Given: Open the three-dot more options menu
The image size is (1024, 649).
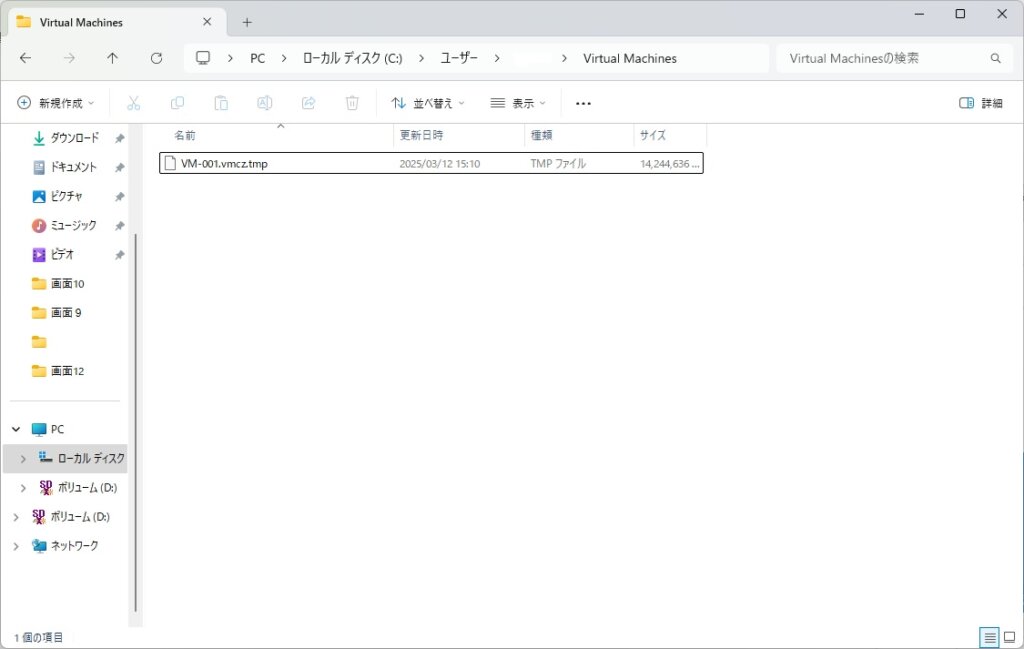Looking at the screenshot, I should pyautogui.click(x=583, y=103).
